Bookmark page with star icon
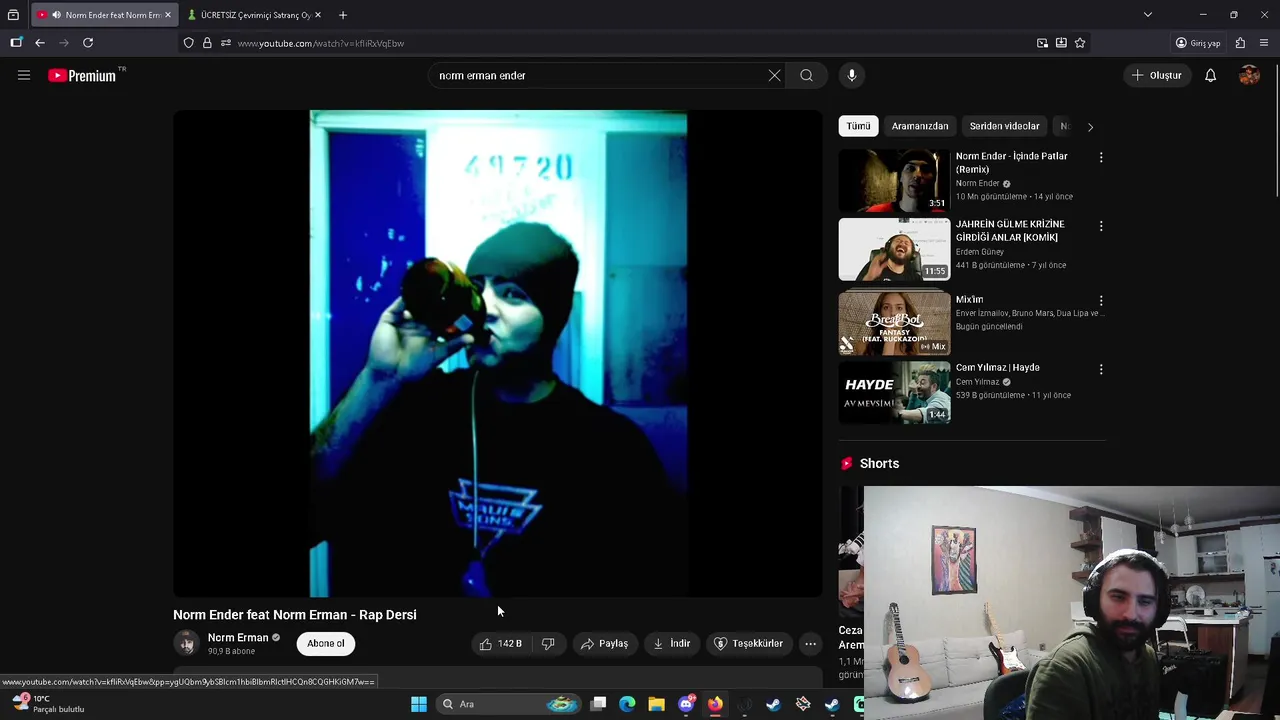1280x720 pixels. (x=1080, y=43)
